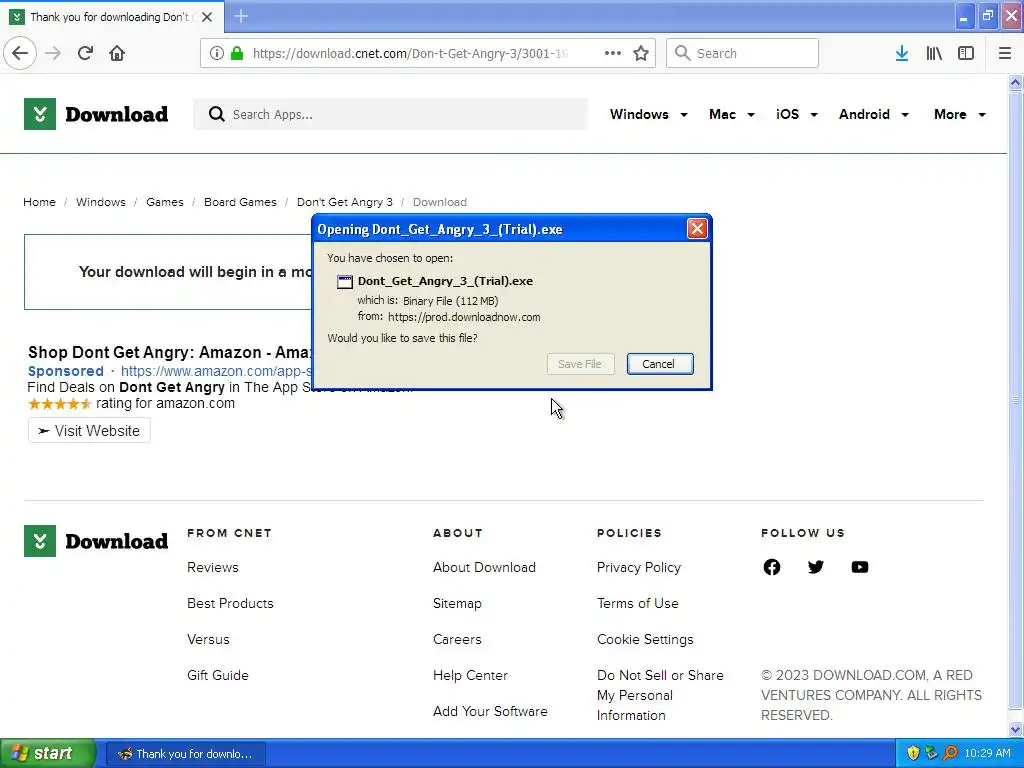Open the Games breadcrumb link

[165, 202]
